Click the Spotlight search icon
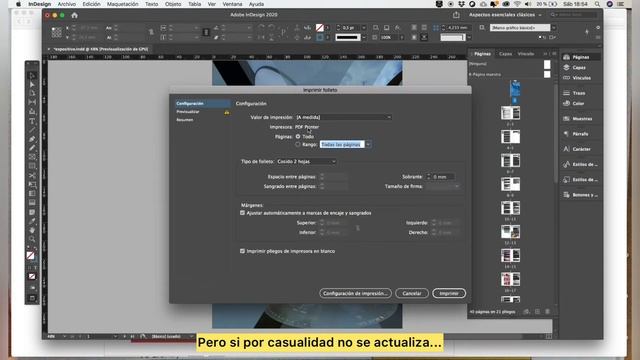The width and height of the screenshot is (640, 360). 597,4
